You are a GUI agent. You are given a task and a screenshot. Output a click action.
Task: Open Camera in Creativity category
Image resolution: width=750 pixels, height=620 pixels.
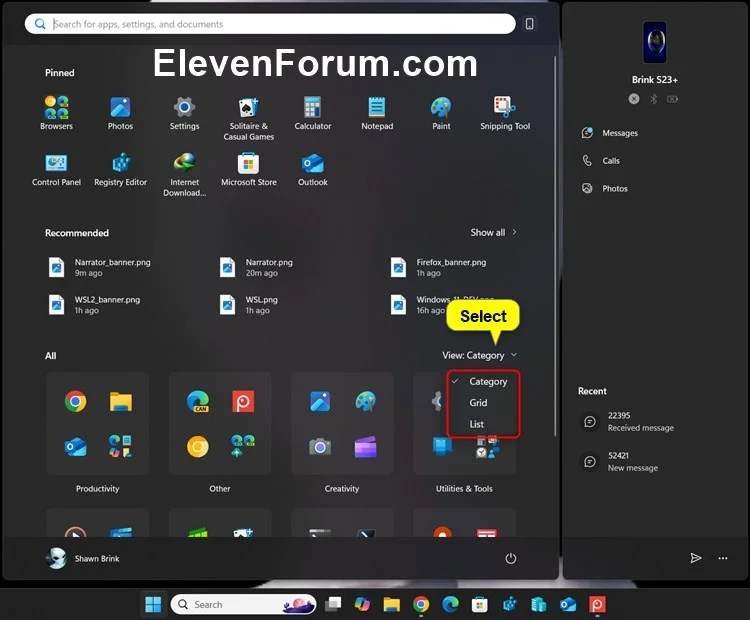click(320, 447)
